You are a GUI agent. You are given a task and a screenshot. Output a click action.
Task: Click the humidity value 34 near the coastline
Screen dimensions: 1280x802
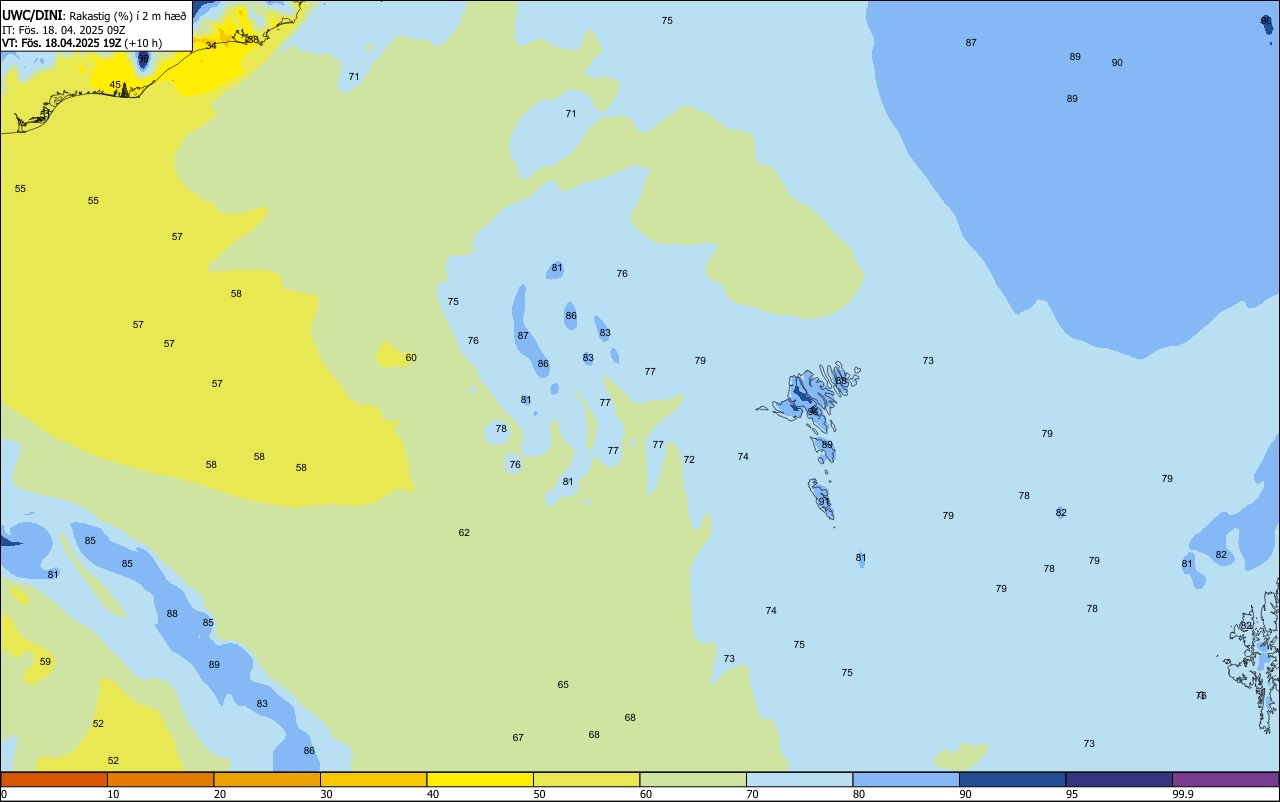click(x=211, y=45)
